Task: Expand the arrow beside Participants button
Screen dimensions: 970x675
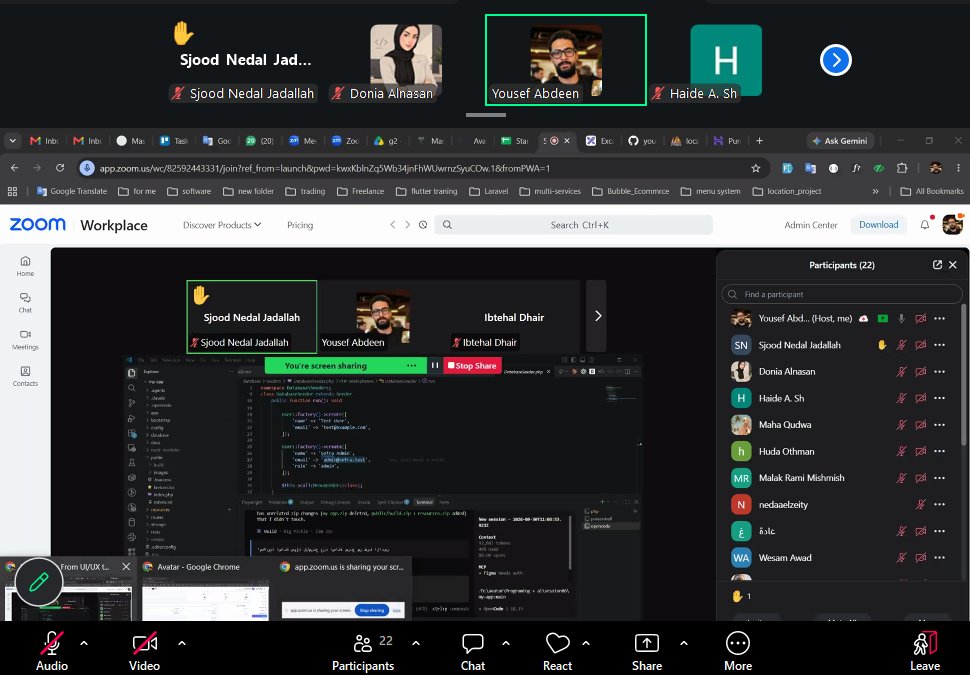Action: pyautogui.click(x=416, y=643)
